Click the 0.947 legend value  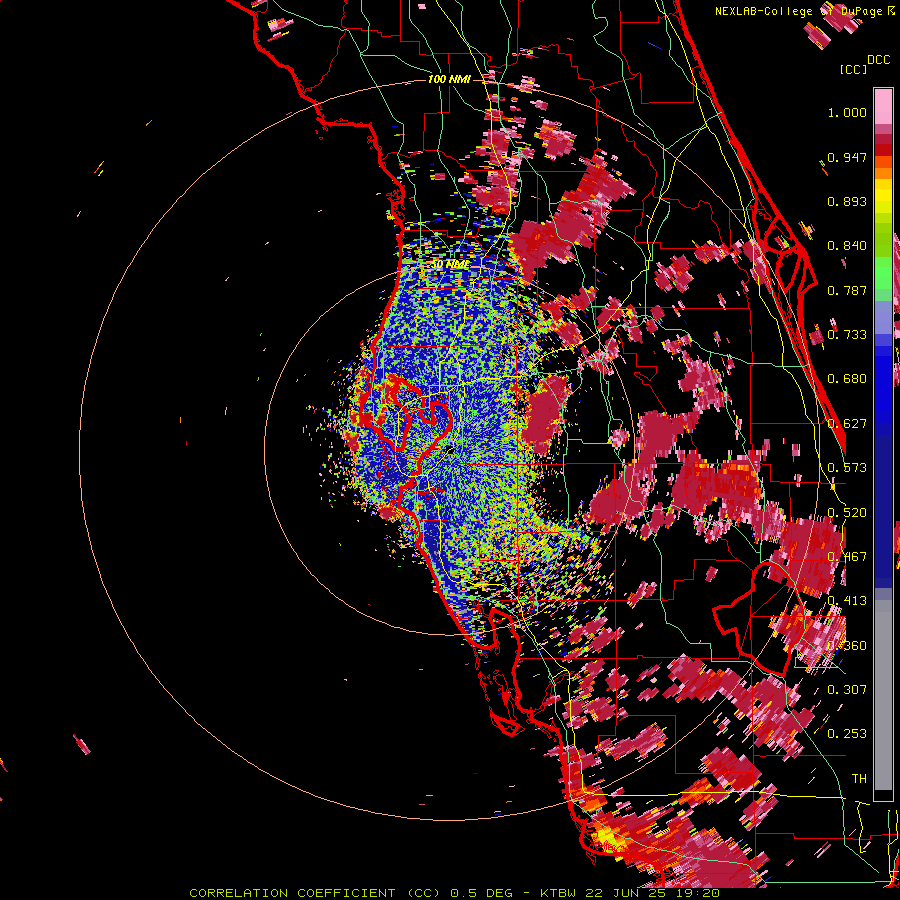coord(847,157)
